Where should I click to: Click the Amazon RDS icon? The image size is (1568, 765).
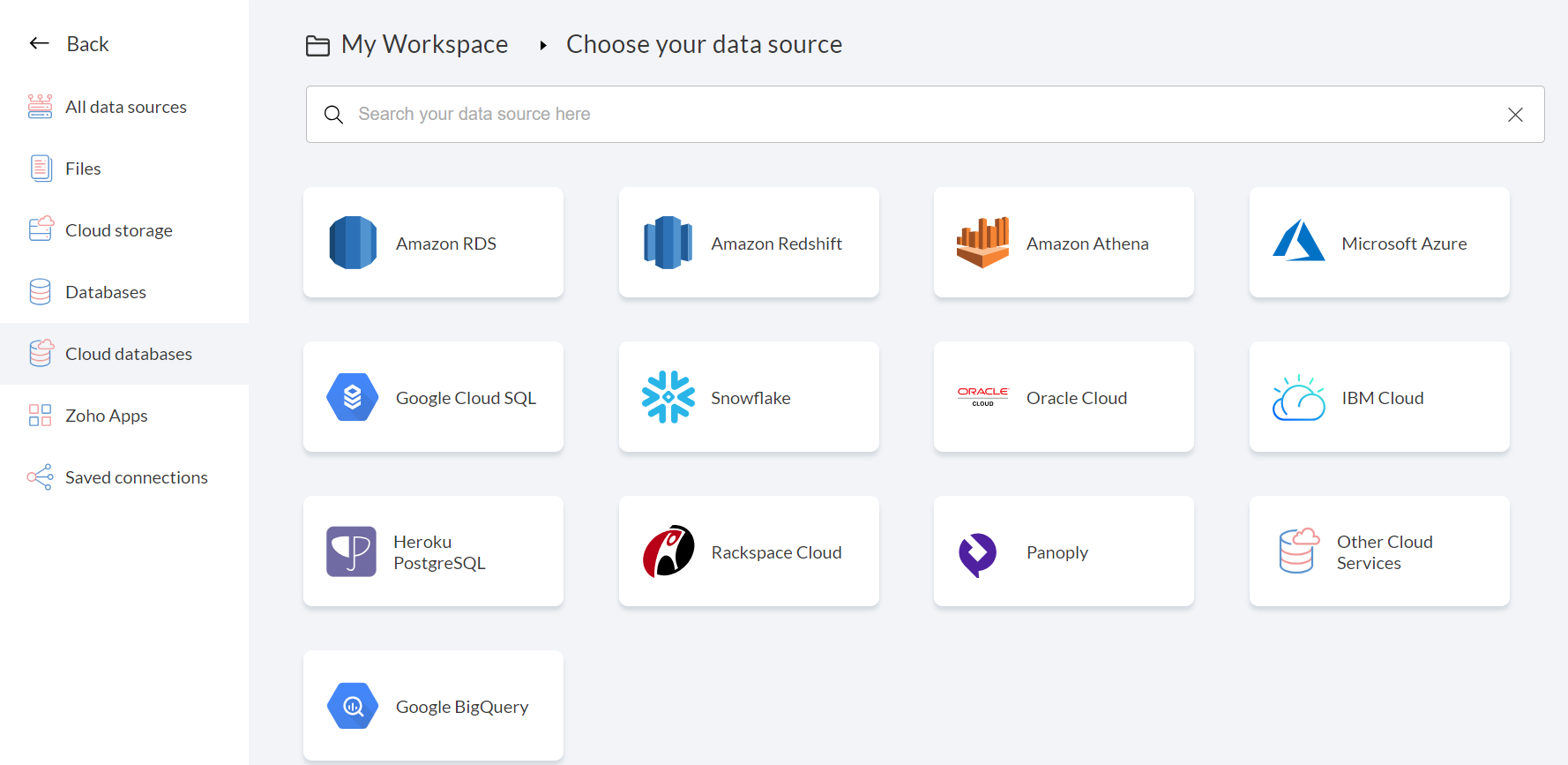coord(353,243)
